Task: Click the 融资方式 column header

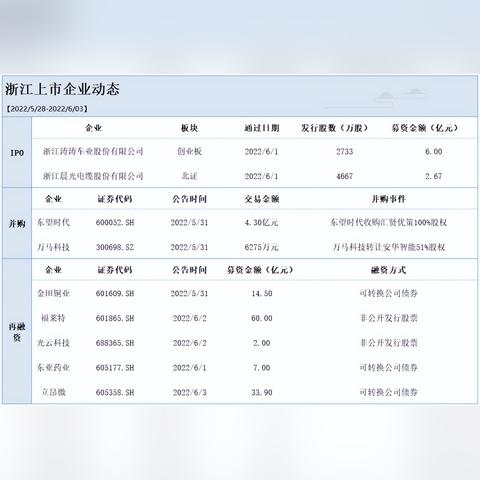Action: pos(388,270)
